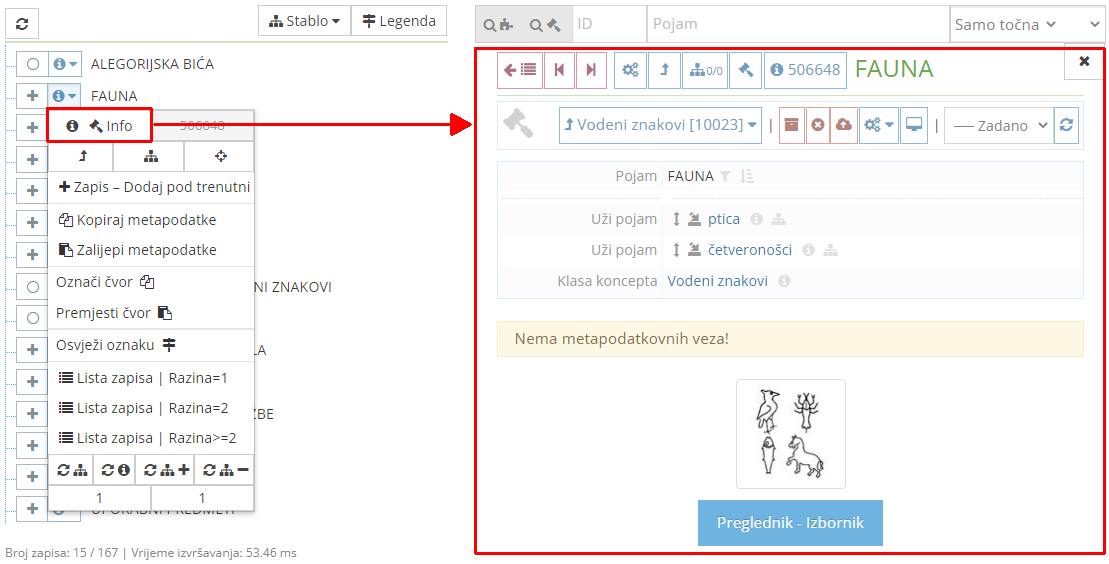Click up-arrow icon in top detail toolbar

coord(664,70)
